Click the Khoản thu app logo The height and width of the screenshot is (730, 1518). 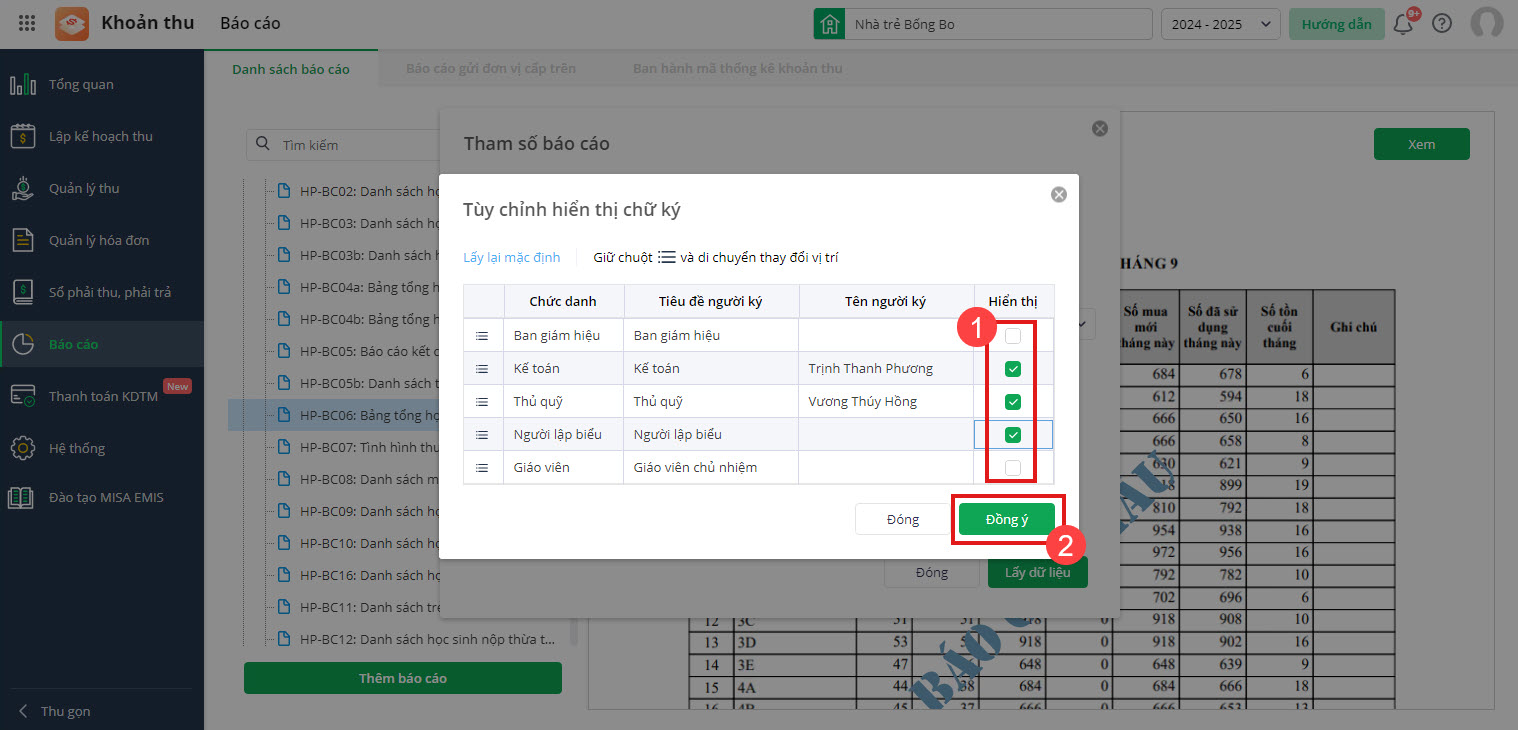tap(72, 24)
